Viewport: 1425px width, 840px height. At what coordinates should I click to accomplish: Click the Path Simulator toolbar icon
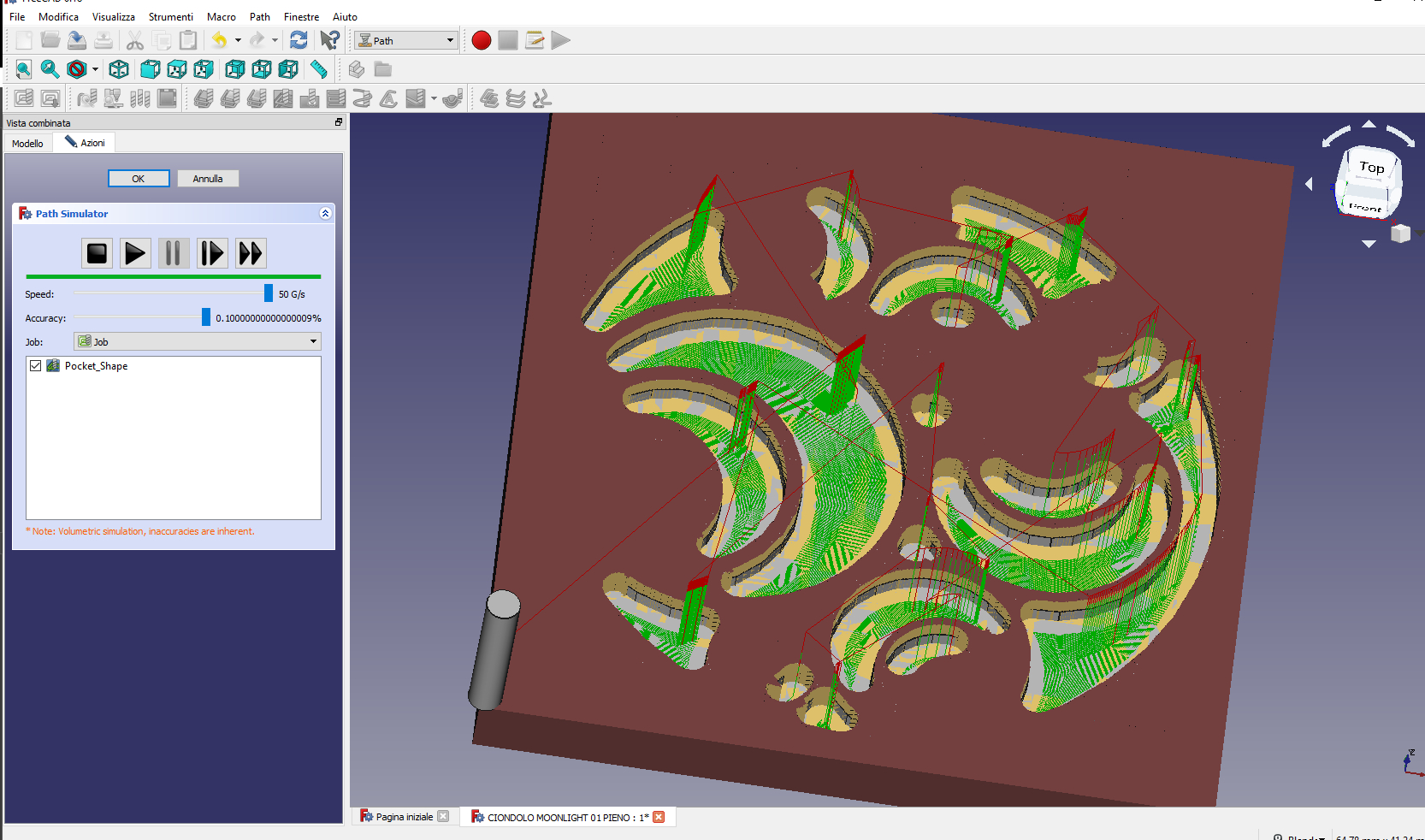(114, 98)
